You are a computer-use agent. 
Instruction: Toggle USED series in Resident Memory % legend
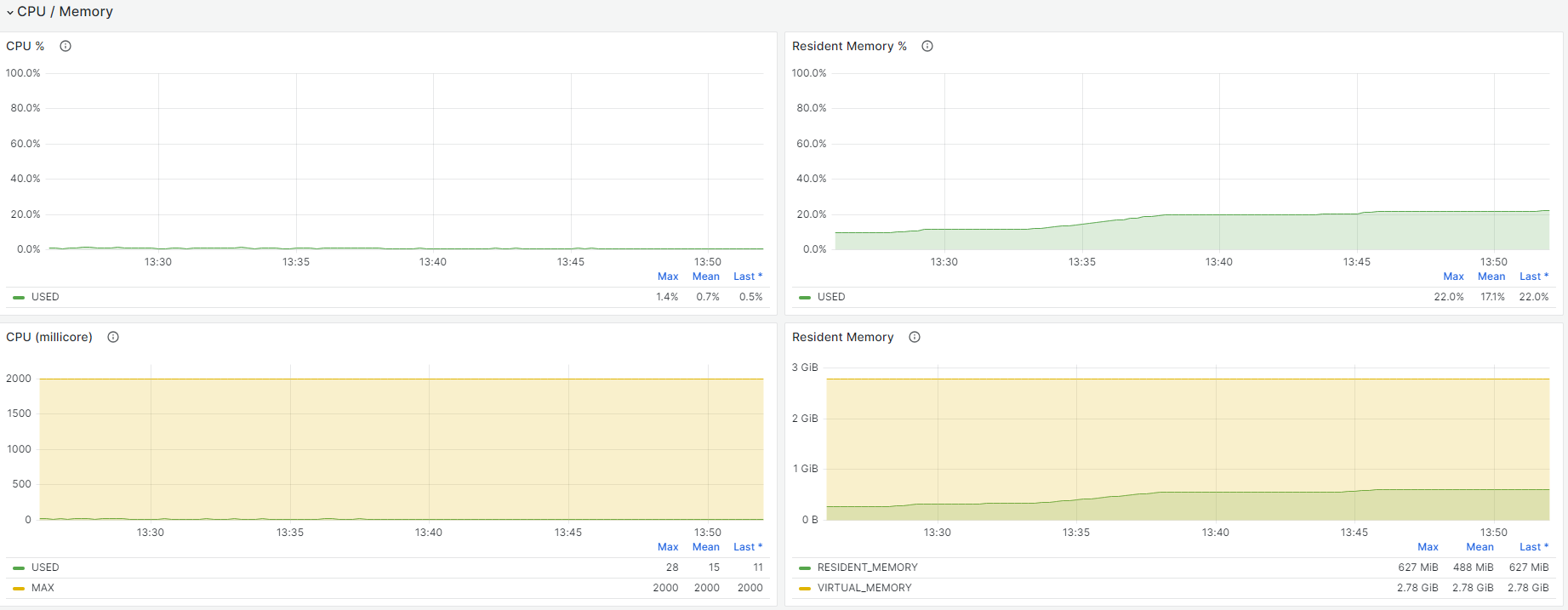[831, 297]
